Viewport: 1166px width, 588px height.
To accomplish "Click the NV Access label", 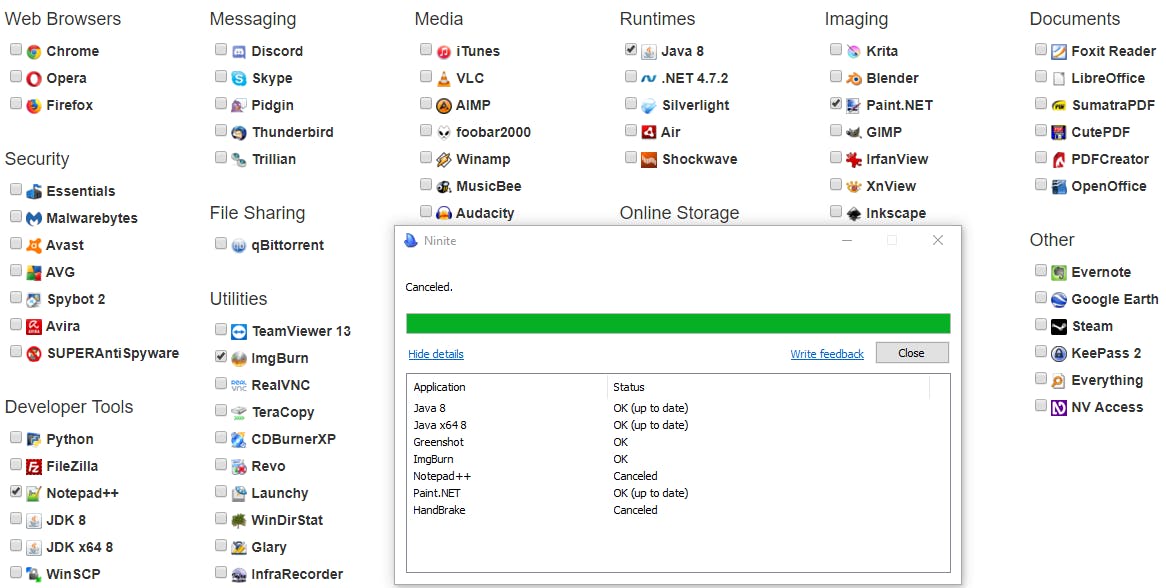I will point(1107,407).
